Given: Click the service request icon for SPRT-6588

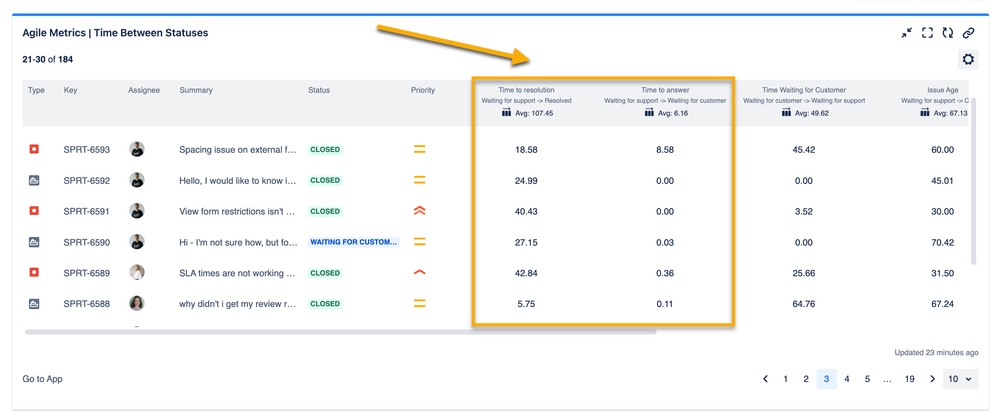Looking at the screenshot, I should point(34,304).
